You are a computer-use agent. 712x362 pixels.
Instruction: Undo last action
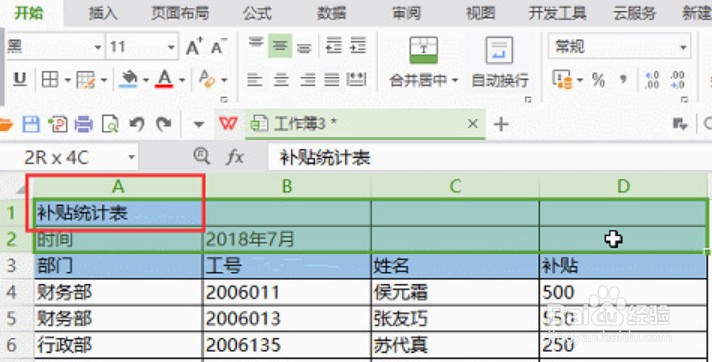coord(137,124)
